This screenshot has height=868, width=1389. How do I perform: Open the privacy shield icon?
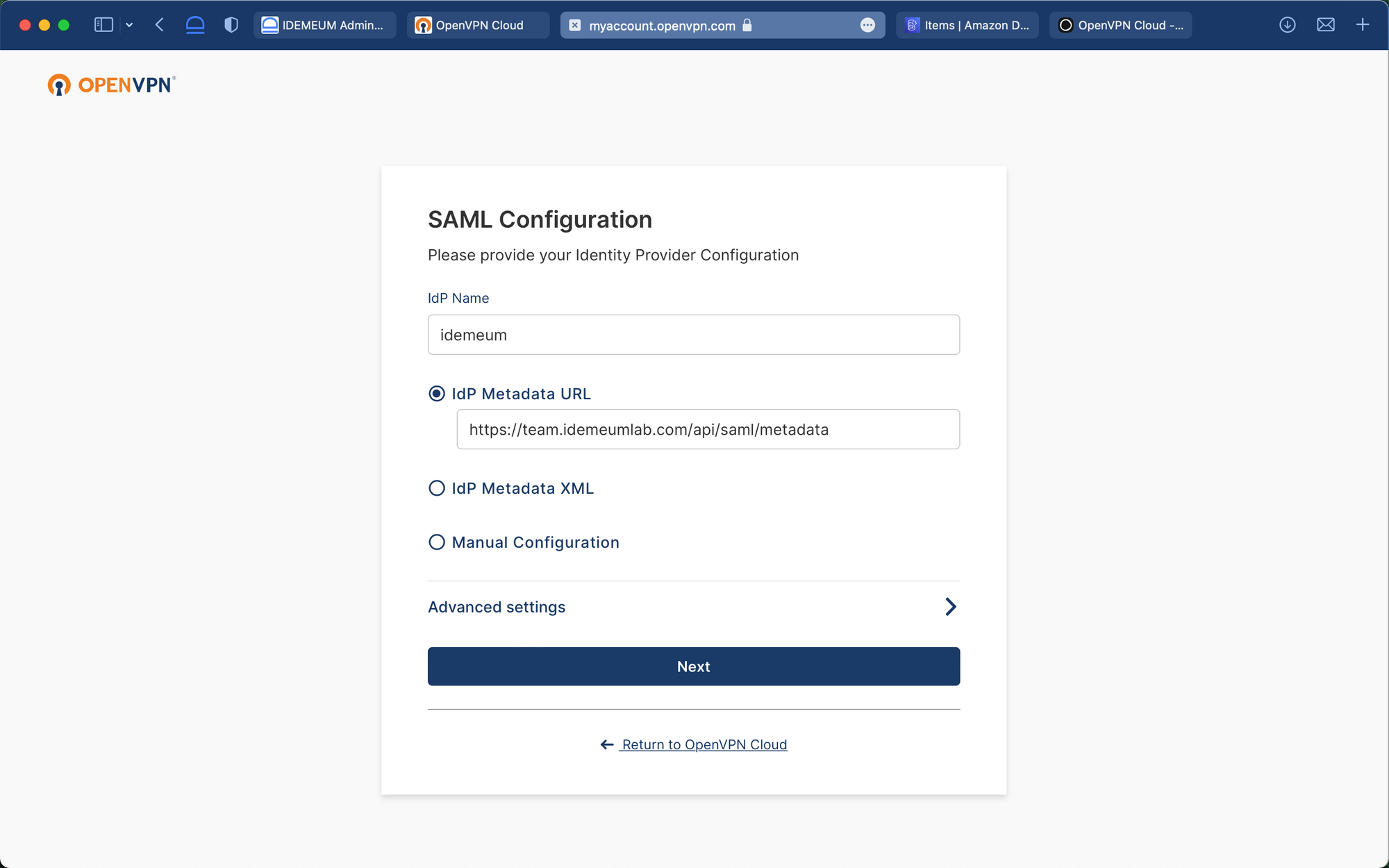(231, 25)
